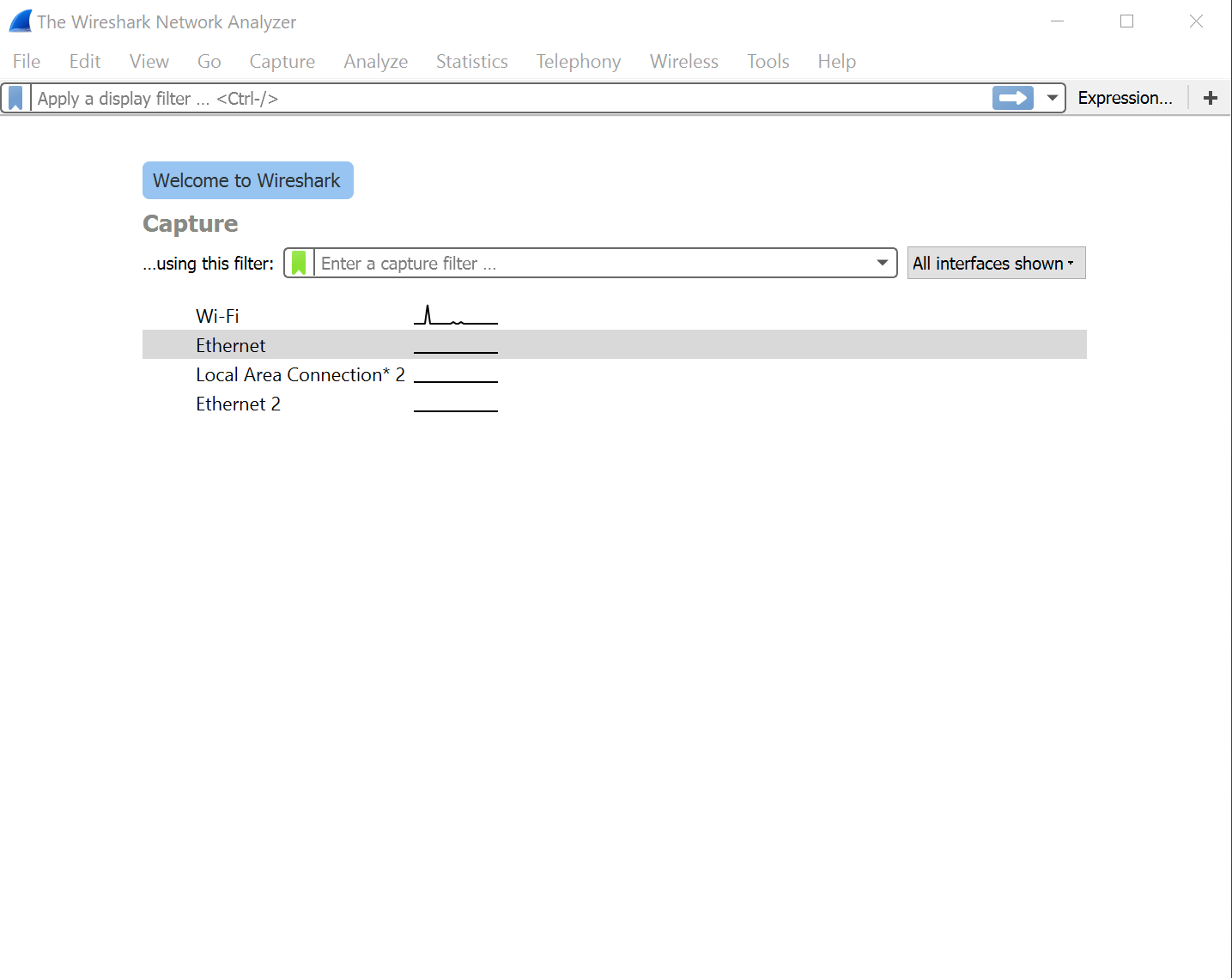Open the Help menu
The height and width of the screenshot is (978, 1232).
837,61
